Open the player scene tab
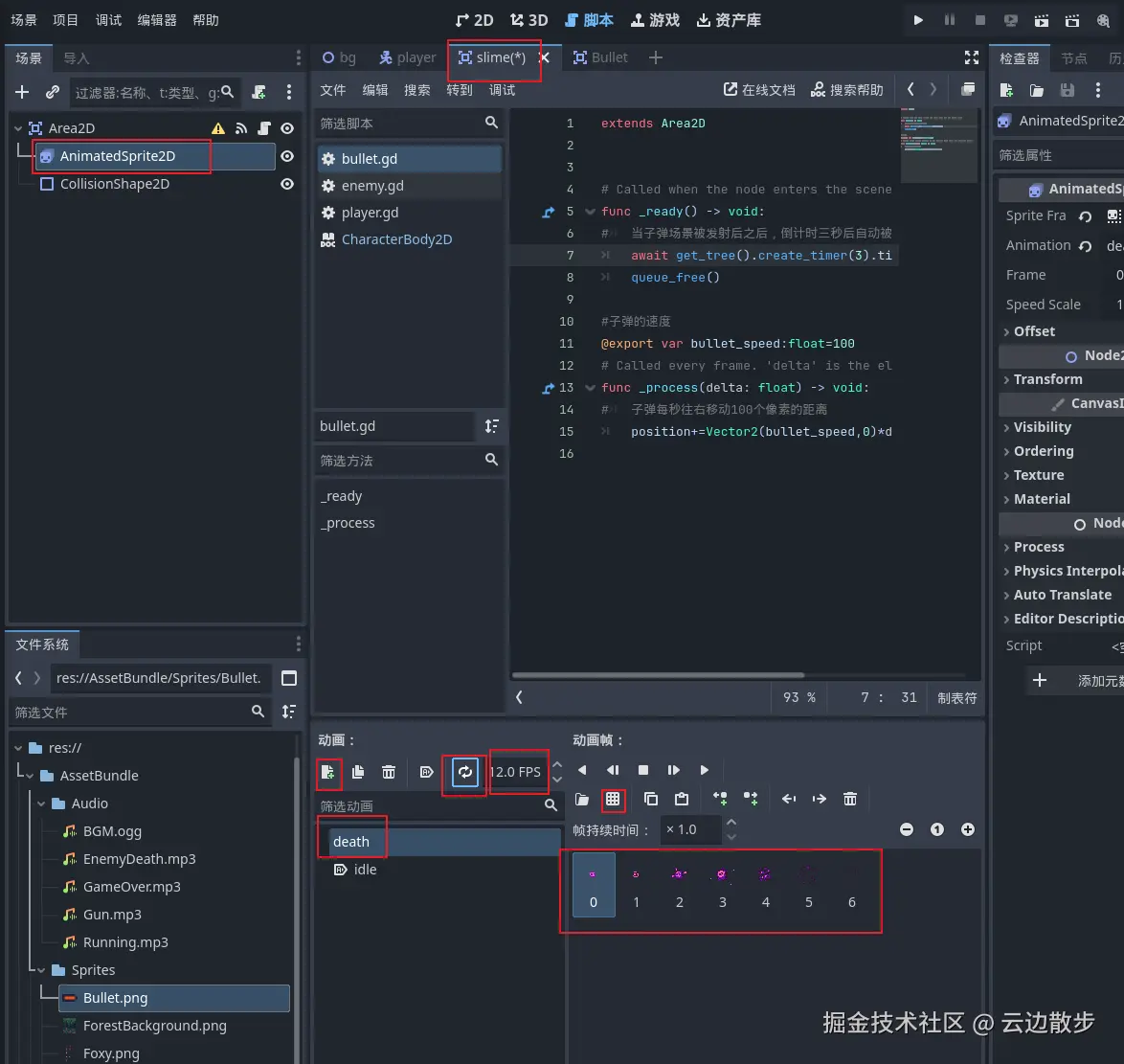Viewport: 1124px width, 1064px height. coord(407,57)
